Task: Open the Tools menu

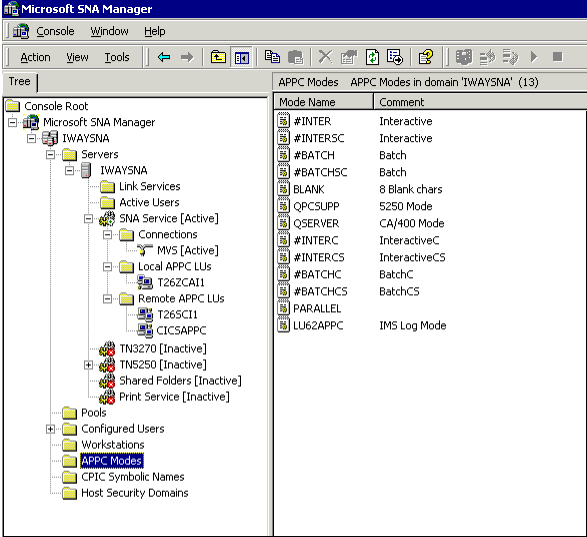Action: (x=117, y=57)
